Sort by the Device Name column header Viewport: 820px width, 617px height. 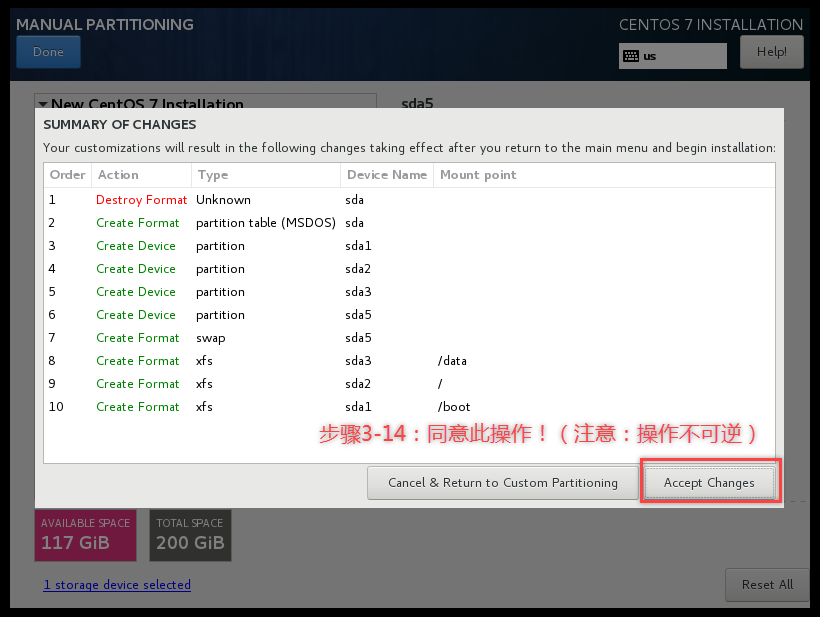tap(387, 175)
